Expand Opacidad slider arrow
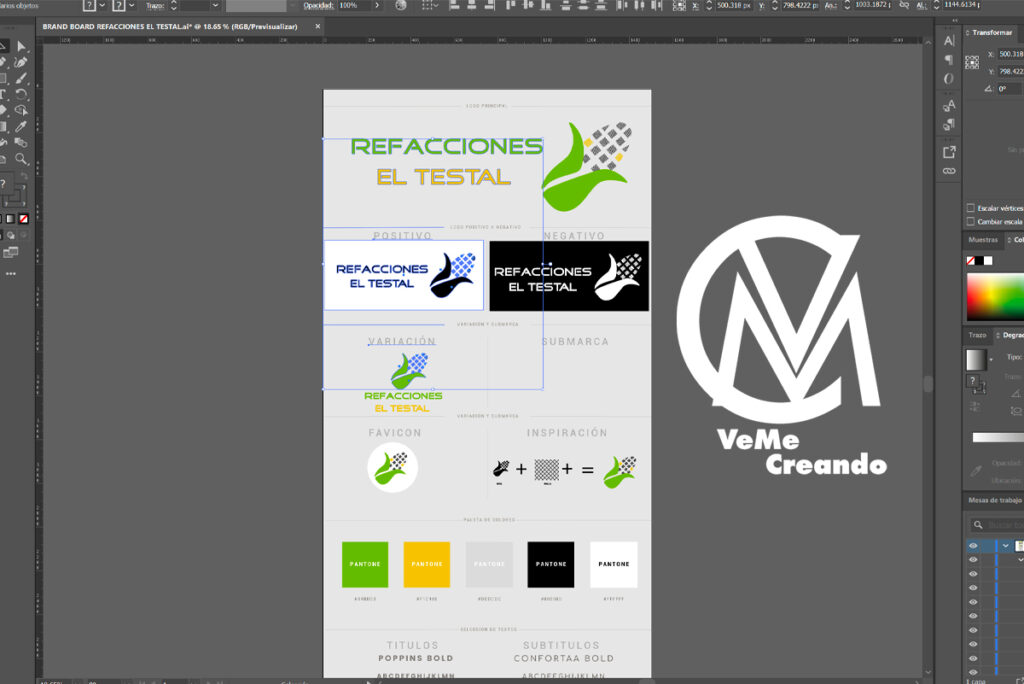Screen dimensions: 1024x684 point(377,5)
